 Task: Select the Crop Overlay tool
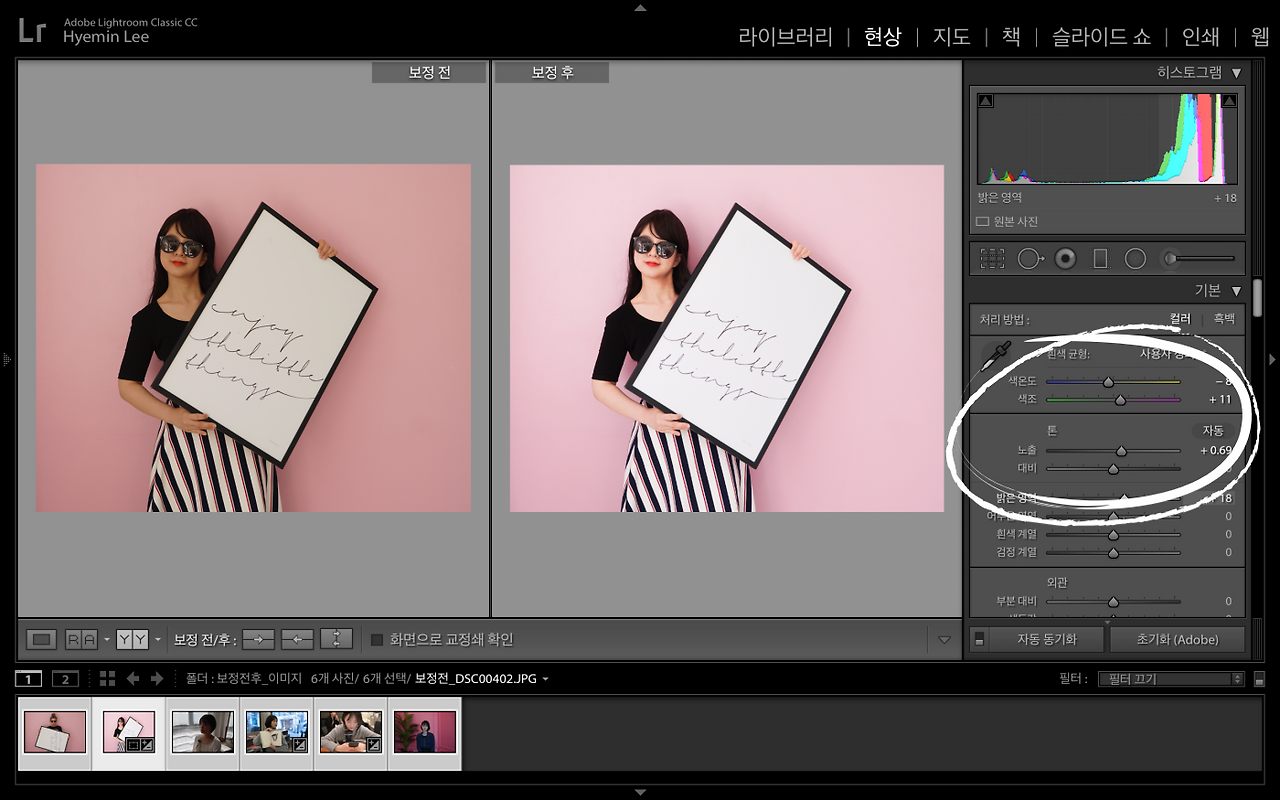[992, 259]
